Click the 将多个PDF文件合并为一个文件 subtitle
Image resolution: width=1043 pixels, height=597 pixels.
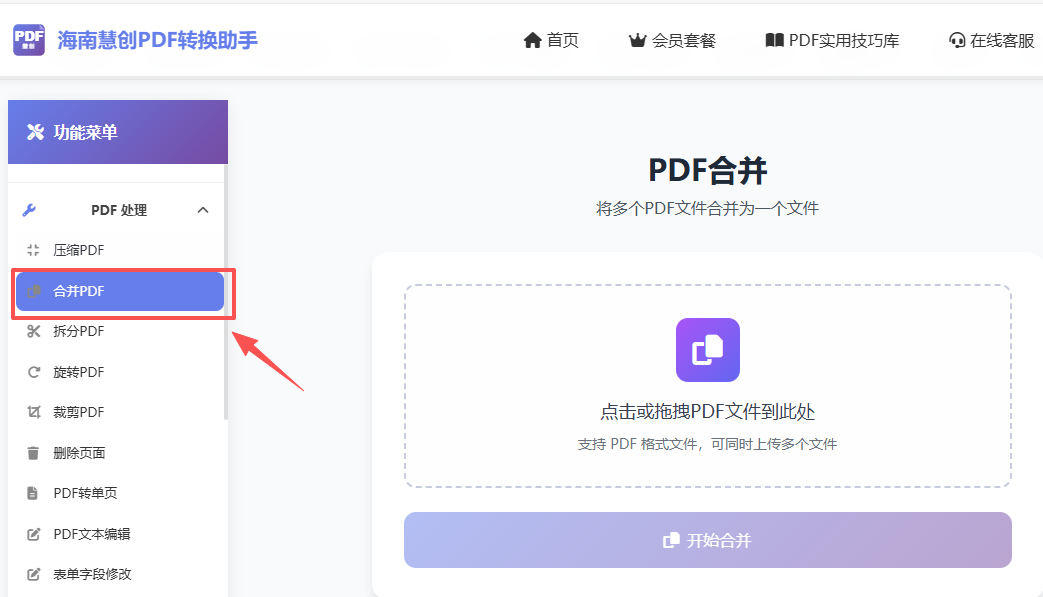(x=708, y=209)
